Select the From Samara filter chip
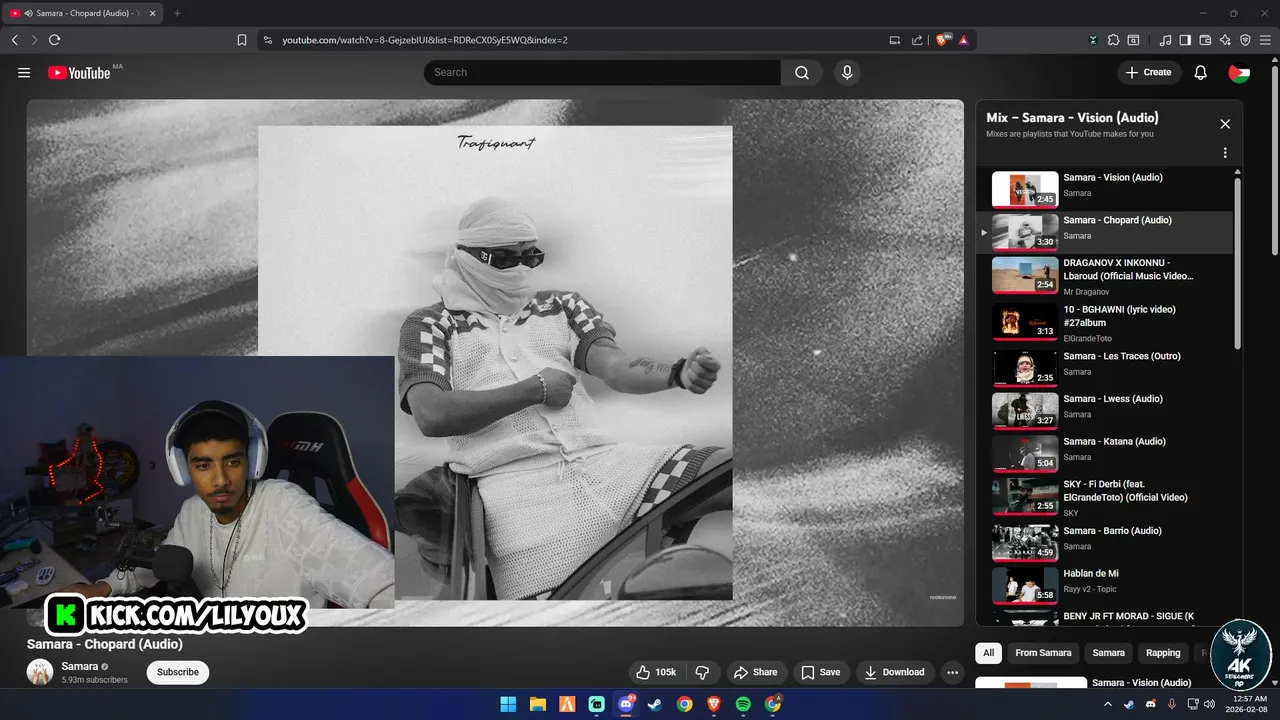 [x=1043, y=653]
